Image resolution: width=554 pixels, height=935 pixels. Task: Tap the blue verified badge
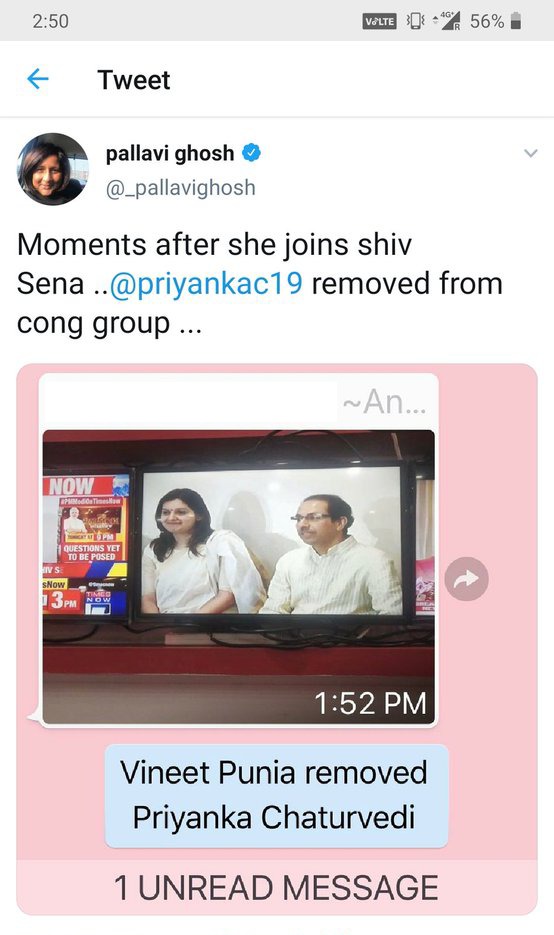pyautogui.click(x=250, y=153)
